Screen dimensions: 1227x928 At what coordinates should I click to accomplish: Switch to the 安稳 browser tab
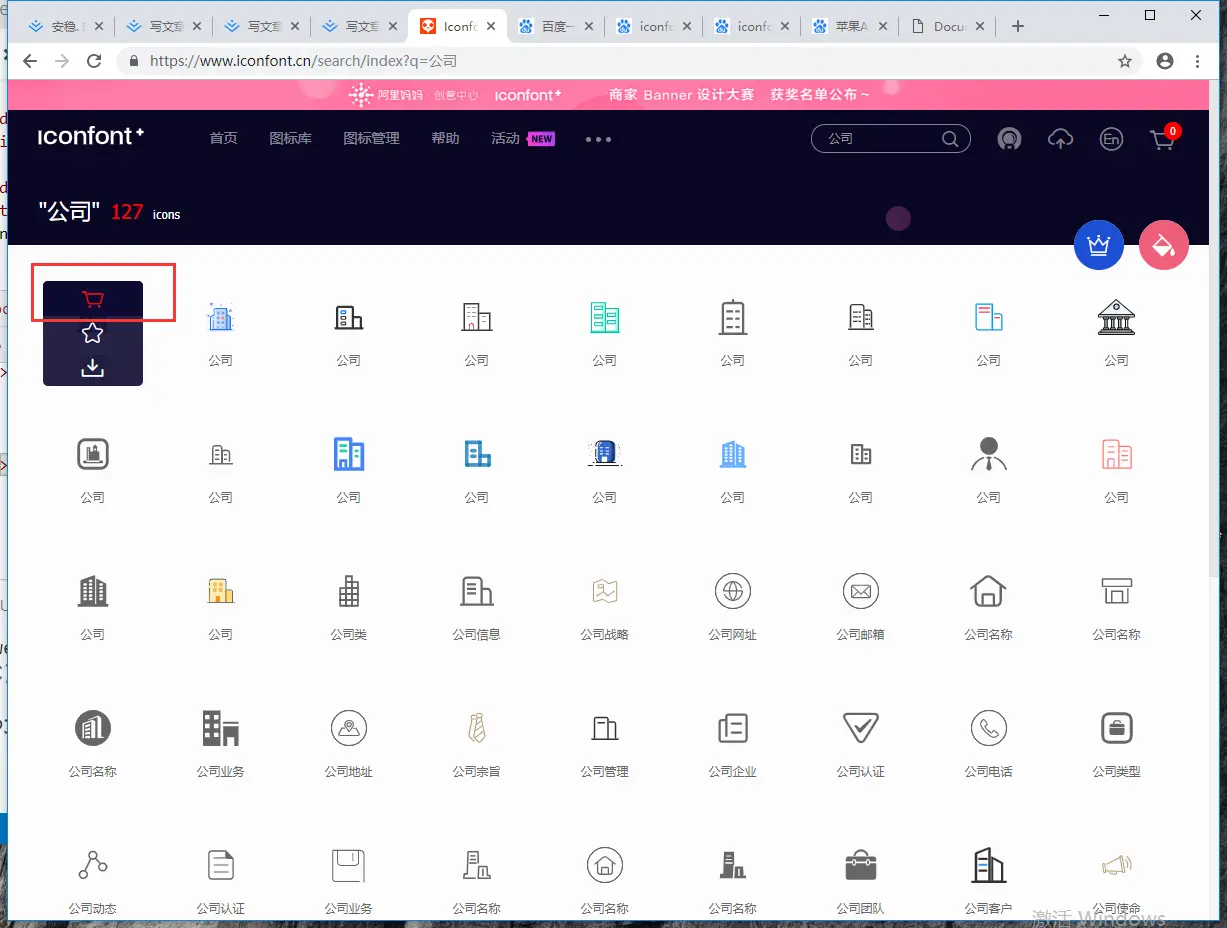click(65, 27)
